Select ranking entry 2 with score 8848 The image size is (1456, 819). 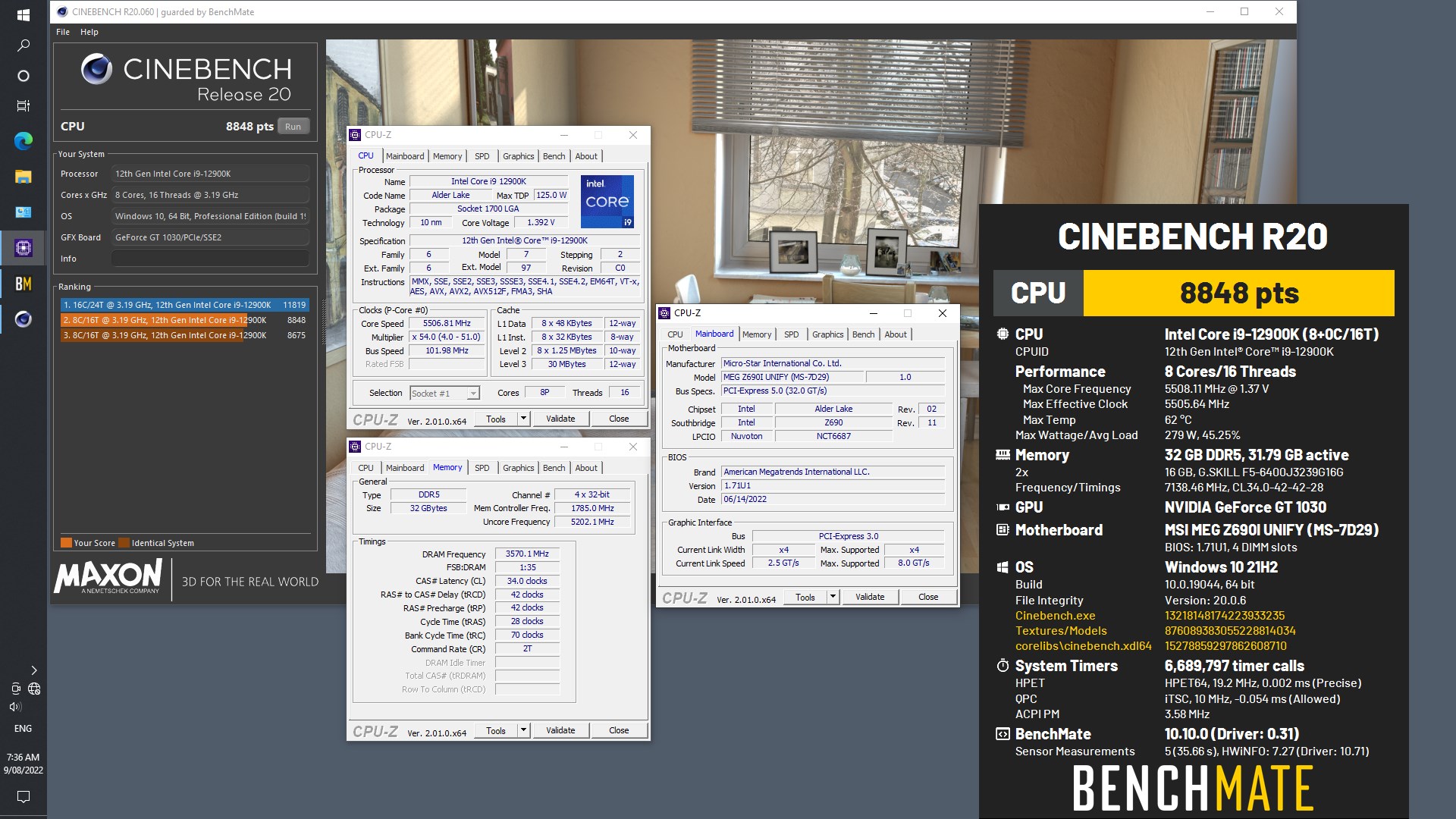pyautogui.click(x=184, y=320)
